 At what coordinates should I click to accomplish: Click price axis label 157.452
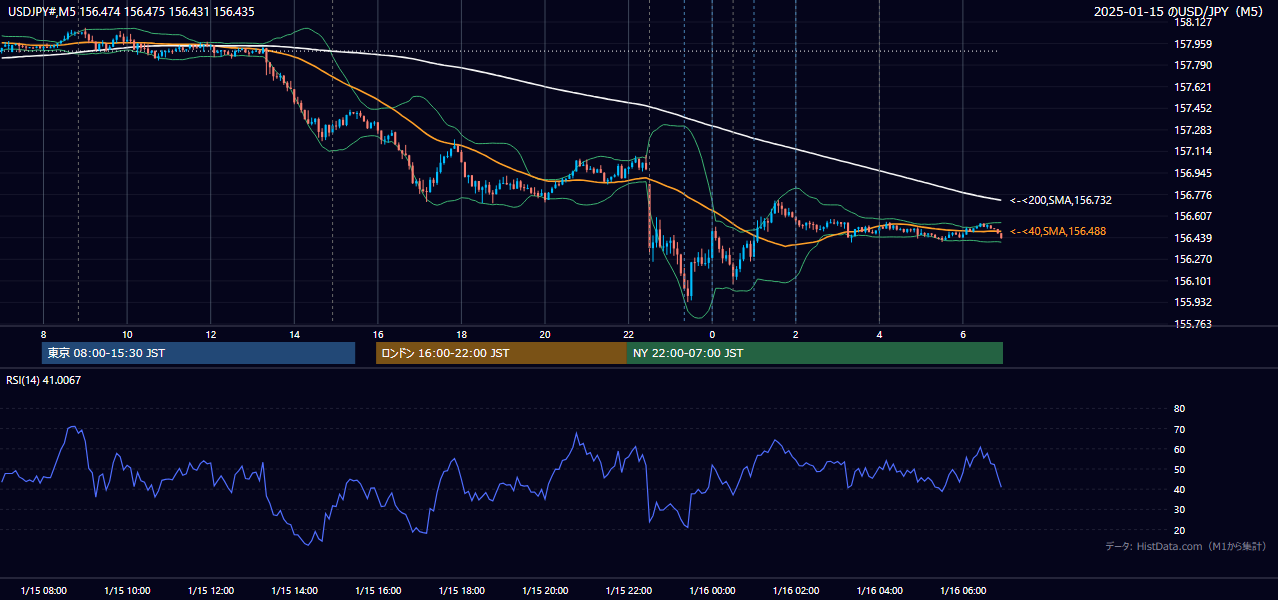point(1193,108)
